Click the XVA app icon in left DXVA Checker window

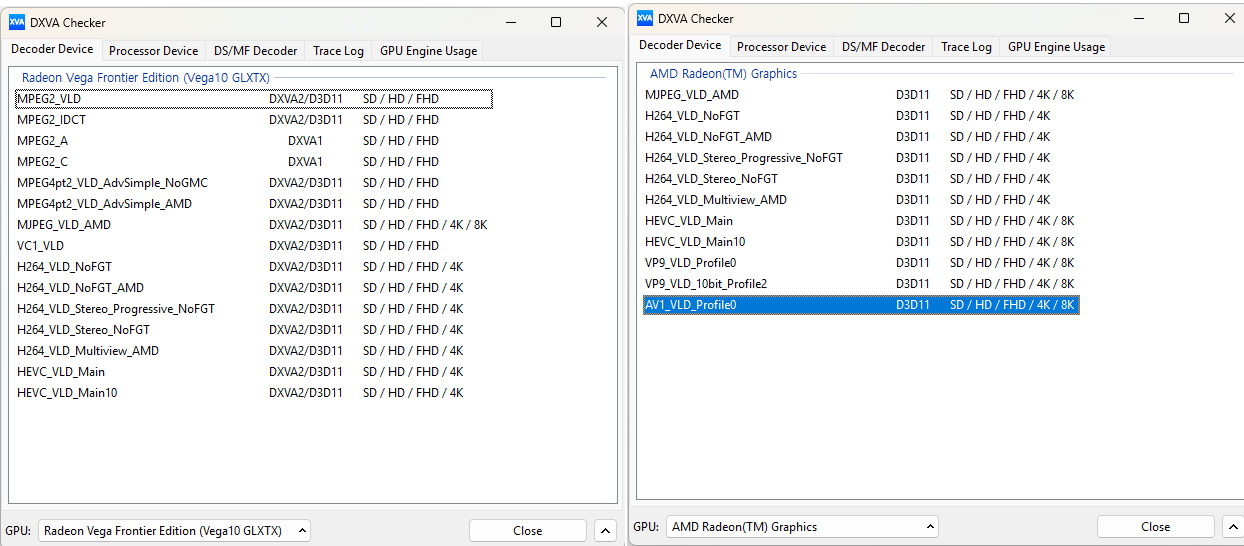(17, 22)
